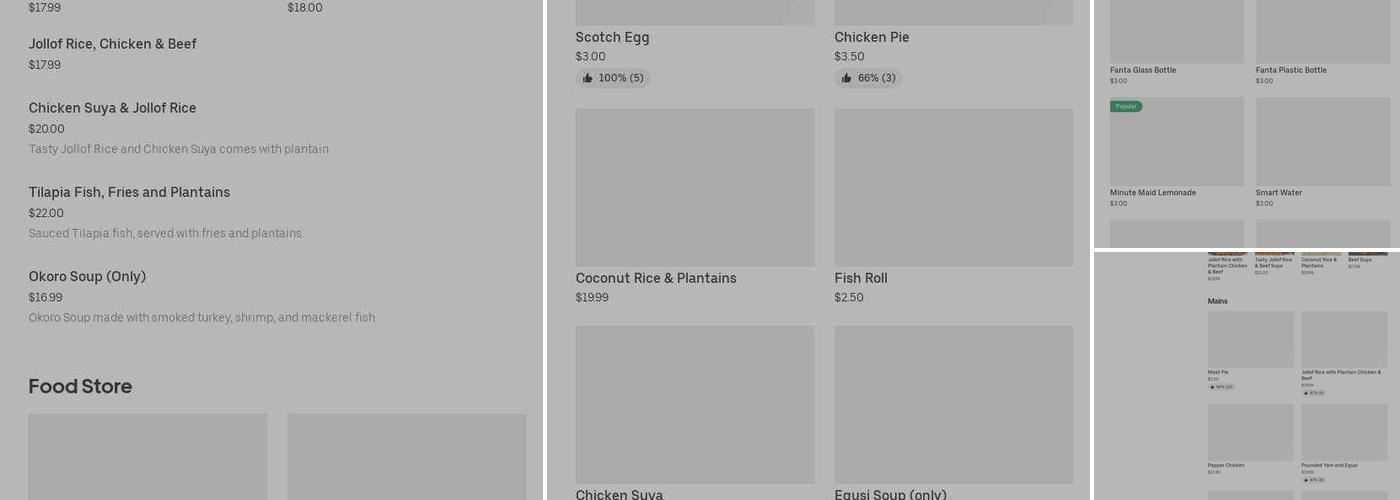The width and height of the screenshot is (1400, 500).
Task: Select the Chicken Pie item title
Action: tap(872, 37)
